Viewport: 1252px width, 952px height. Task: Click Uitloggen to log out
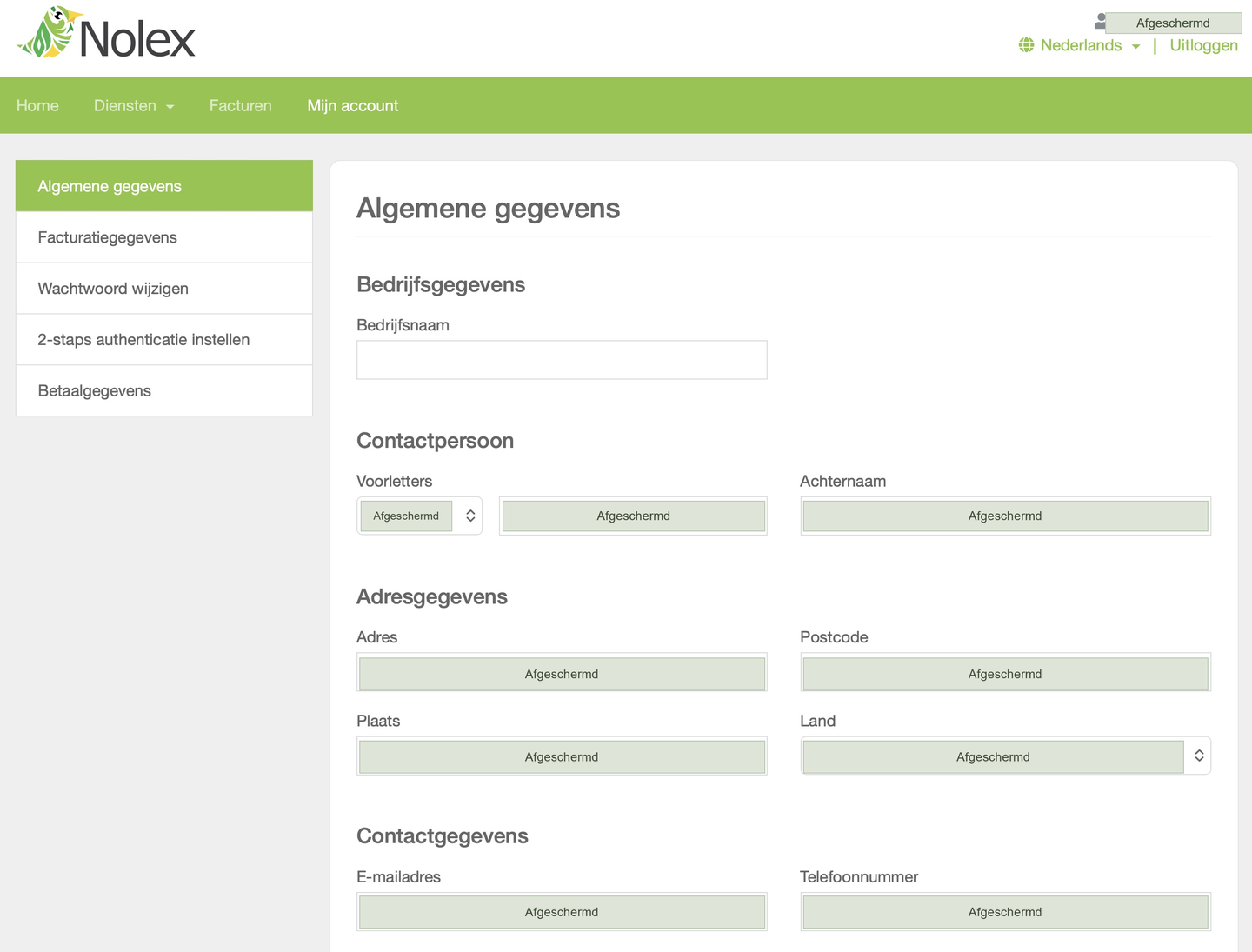coord(1203,45)
